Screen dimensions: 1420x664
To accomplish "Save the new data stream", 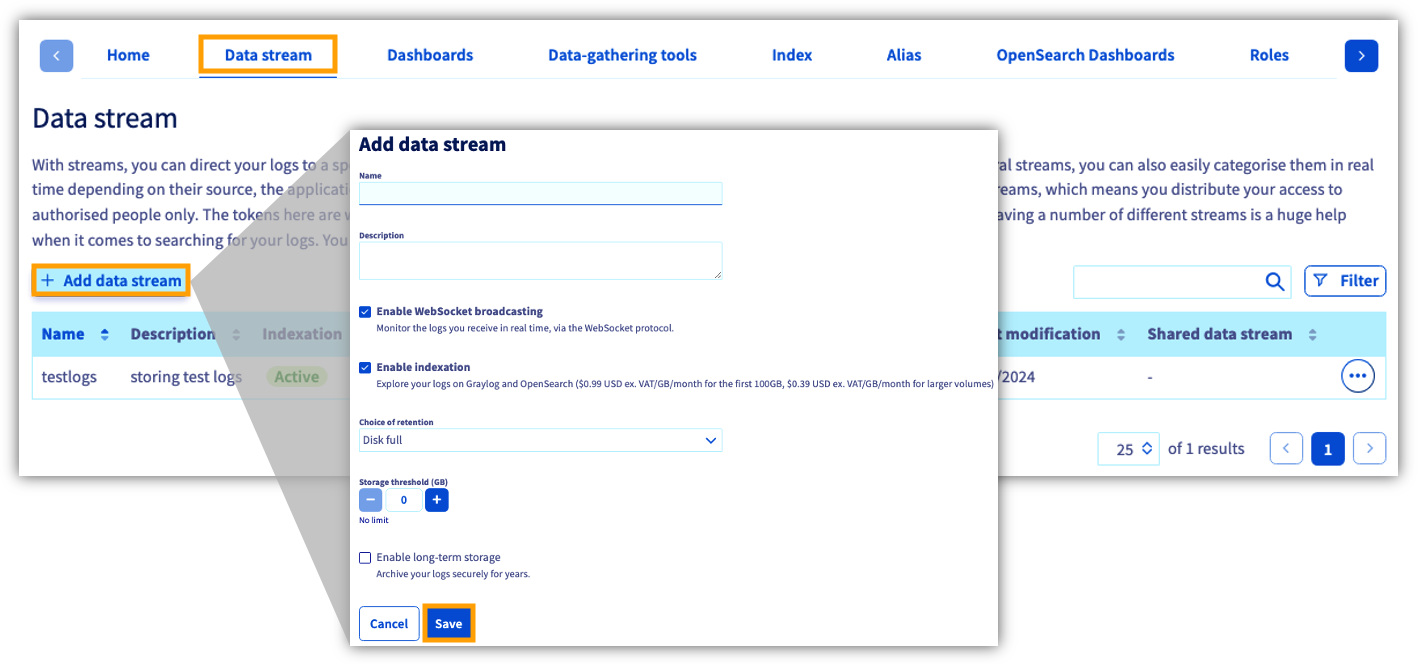I will (448, 624).
